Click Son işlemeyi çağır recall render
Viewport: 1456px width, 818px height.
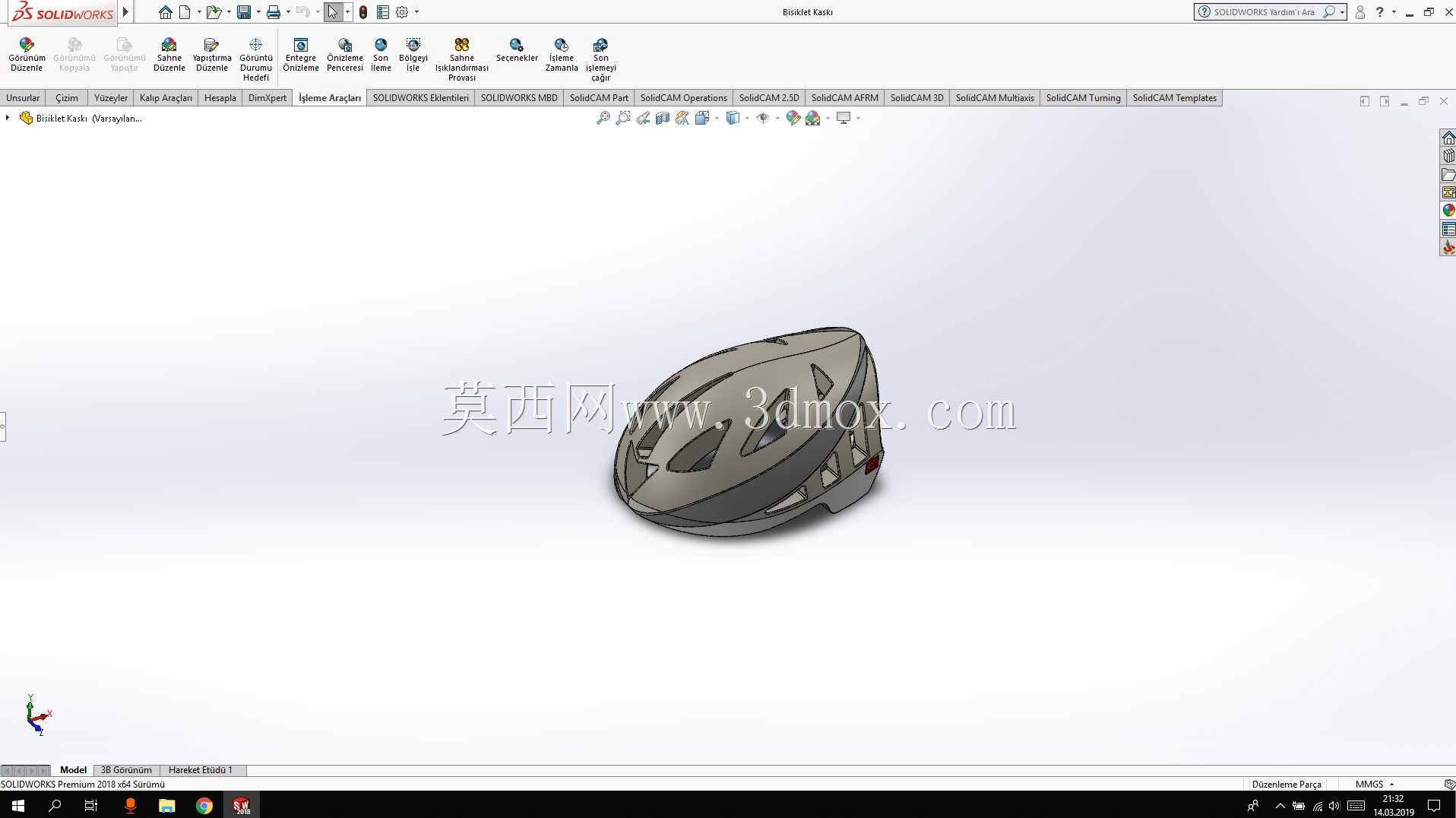point(601,59)
